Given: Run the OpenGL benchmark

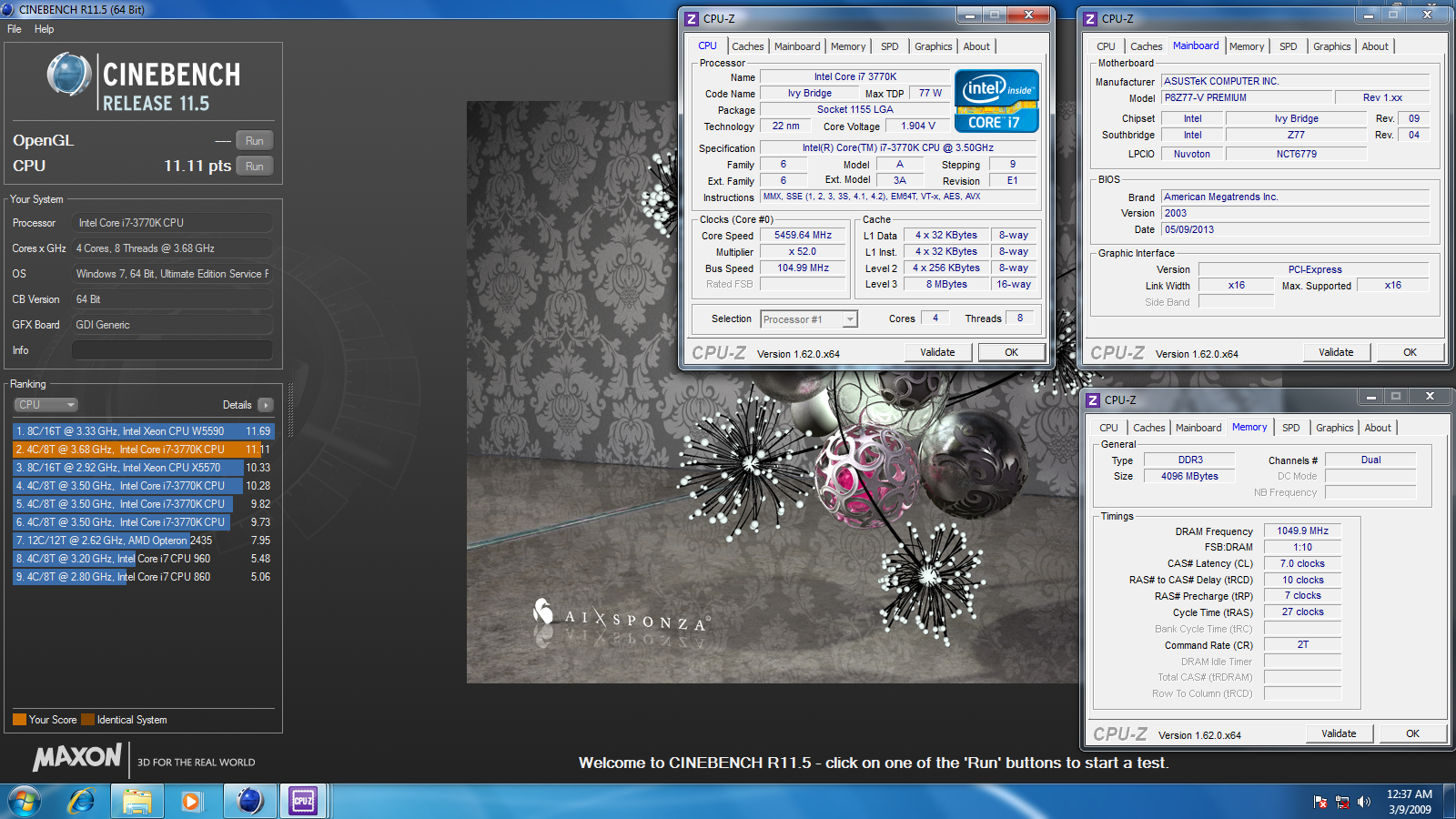Looking at the screenshot, I should (x=255, y=140).
